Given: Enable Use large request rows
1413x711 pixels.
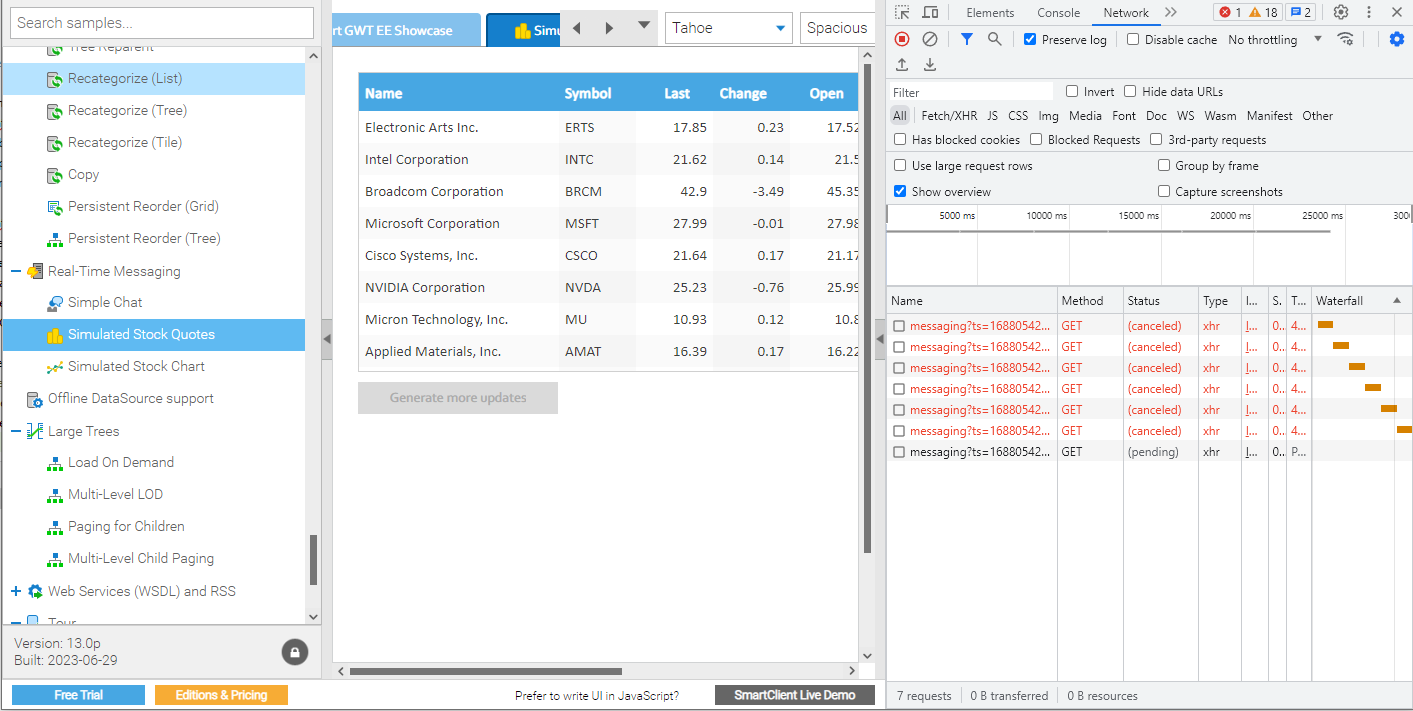Looking at the screenshot, I should coord(900,165).
